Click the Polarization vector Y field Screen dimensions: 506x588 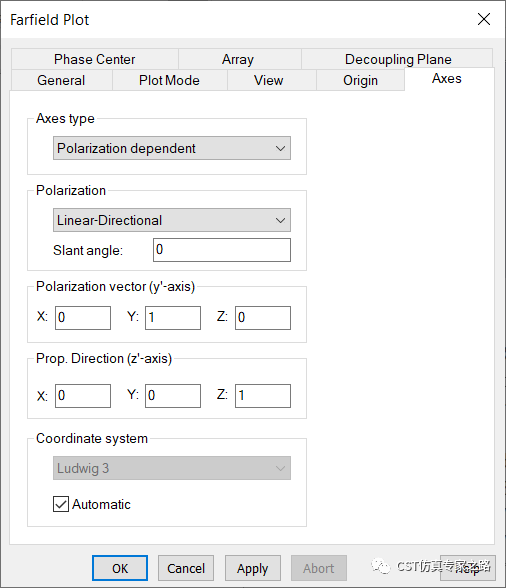click(173, 318)
